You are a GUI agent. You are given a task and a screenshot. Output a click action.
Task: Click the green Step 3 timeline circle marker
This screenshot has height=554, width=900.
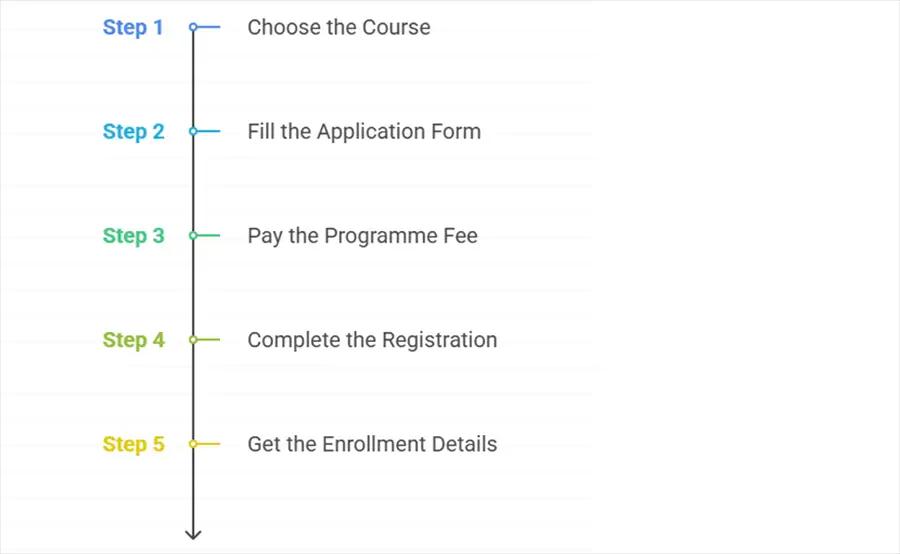(x=193, y=235)
